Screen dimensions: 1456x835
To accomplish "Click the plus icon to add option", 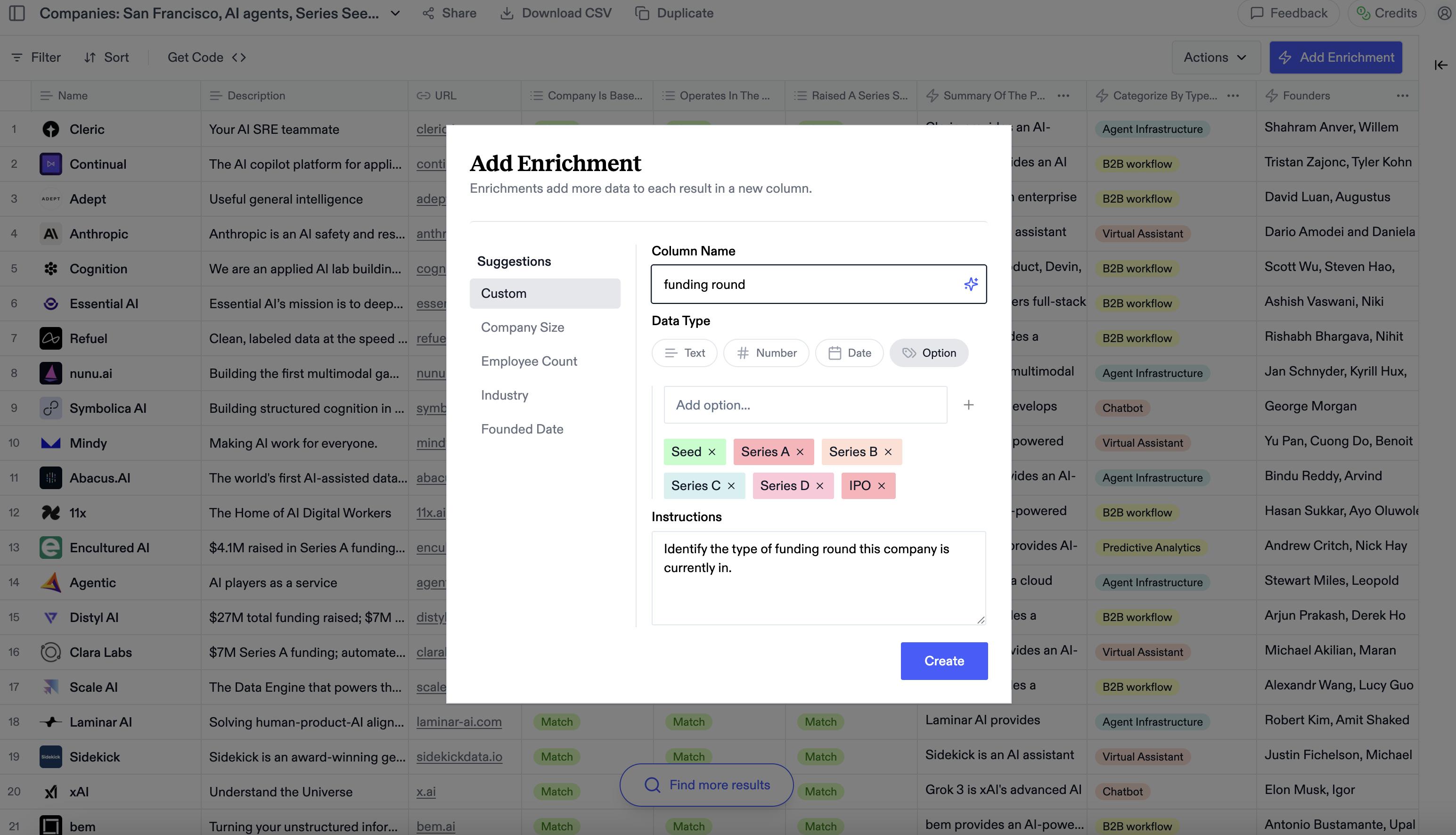I will click(x=969, y=405).
